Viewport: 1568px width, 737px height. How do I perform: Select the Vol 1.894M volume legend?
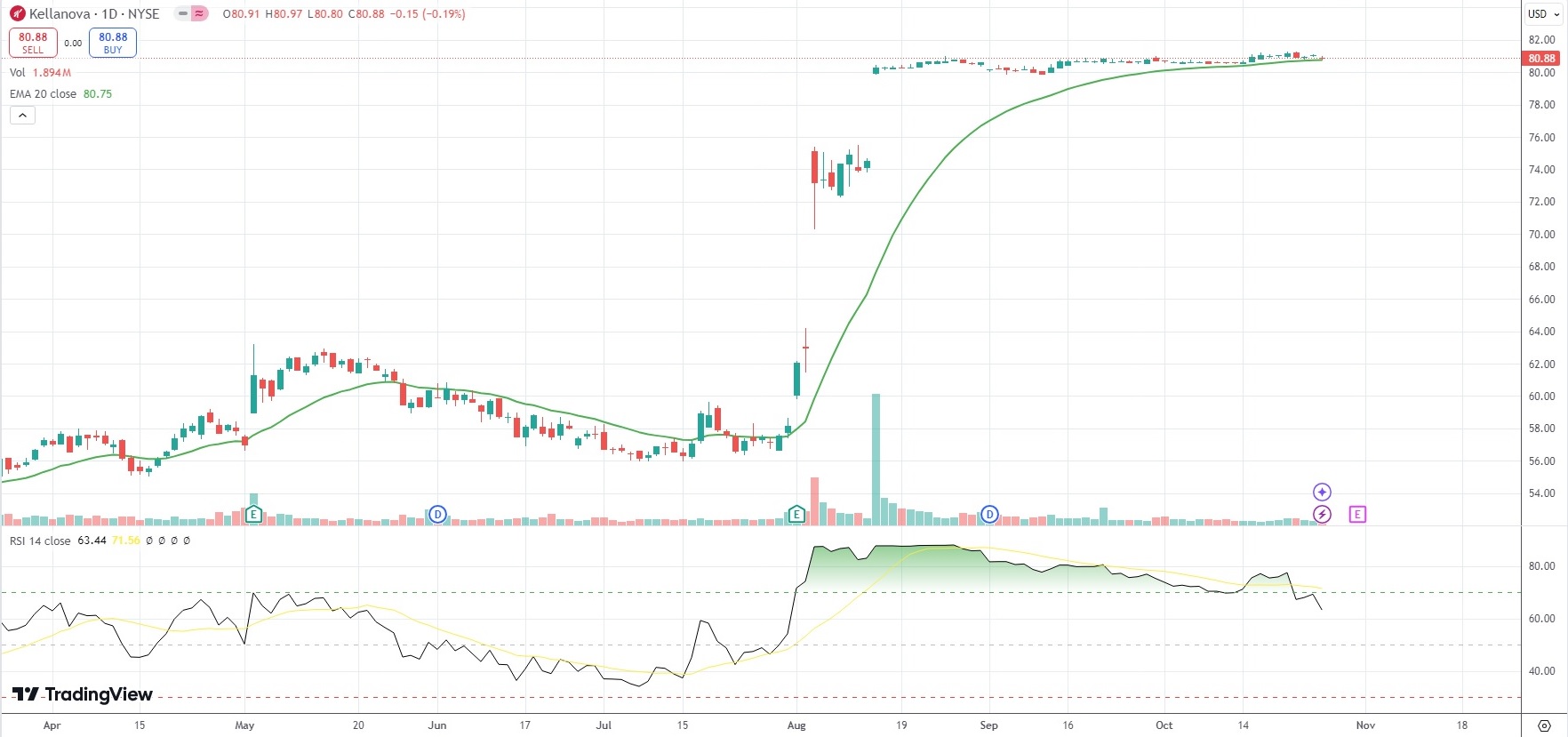(41, 73)
